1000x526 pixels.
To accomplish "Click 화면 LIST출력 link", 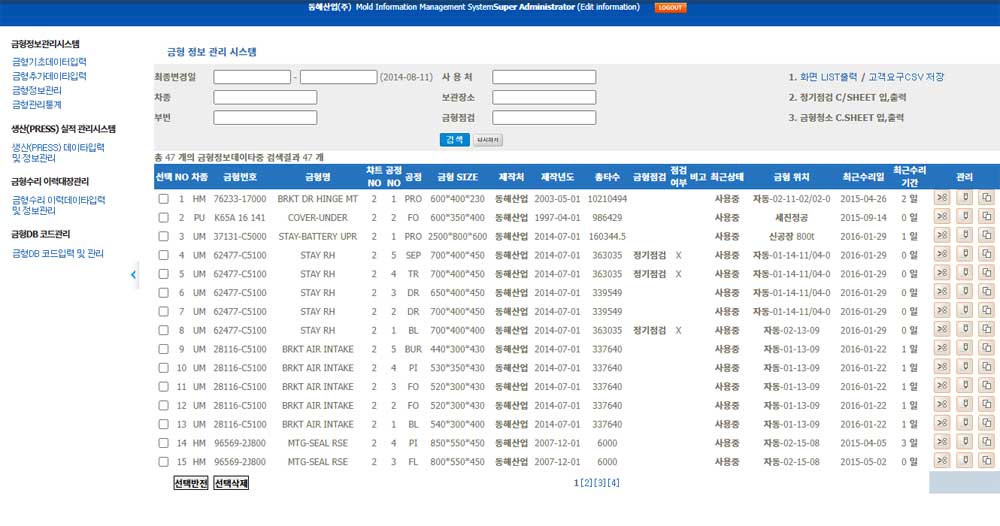I will (x=828, y=77).
